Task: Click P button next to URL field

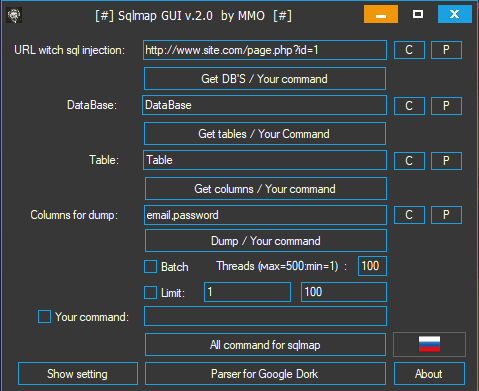Action: tap(446, 50)
